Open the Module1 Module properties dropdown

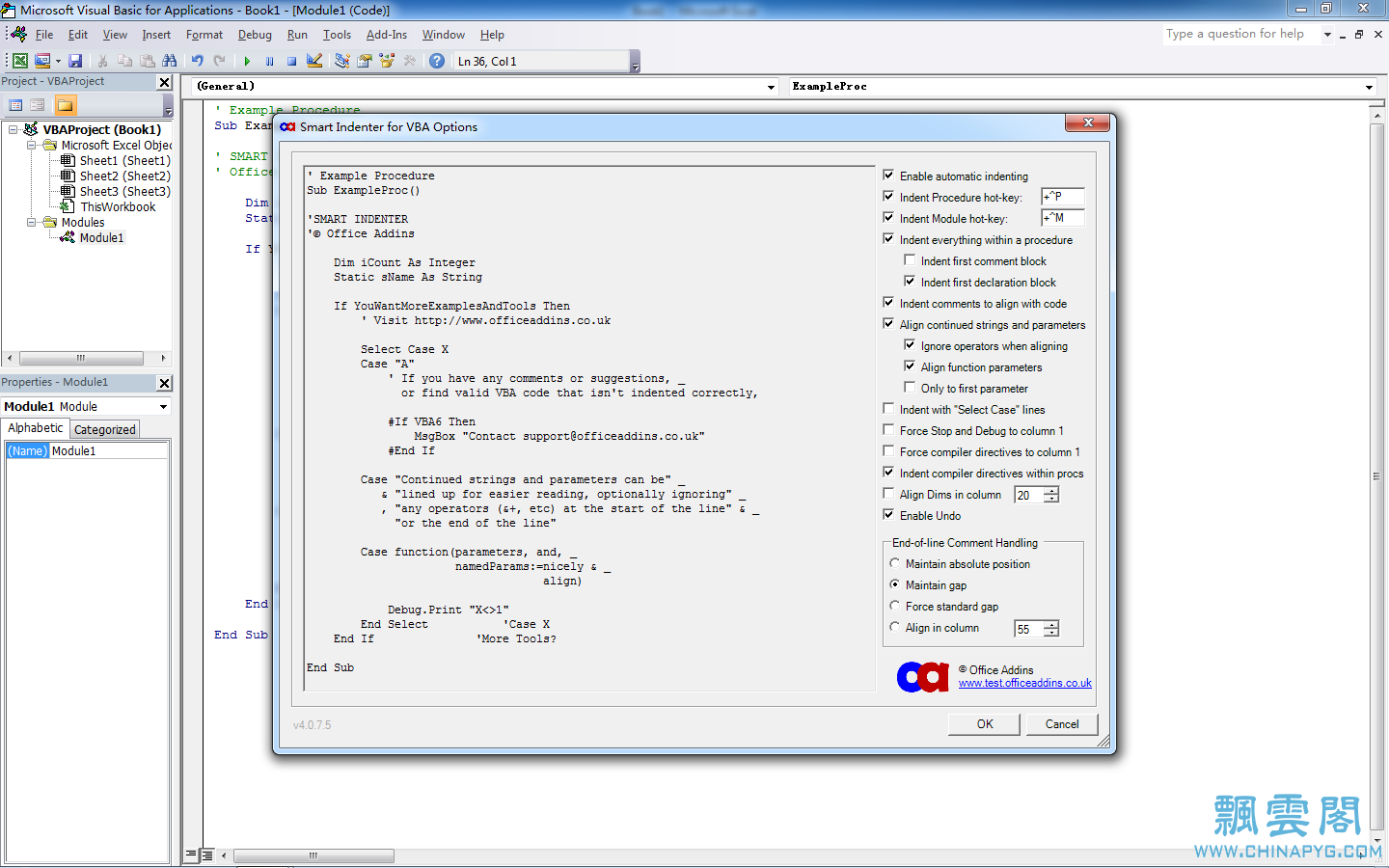coord(163,407)
